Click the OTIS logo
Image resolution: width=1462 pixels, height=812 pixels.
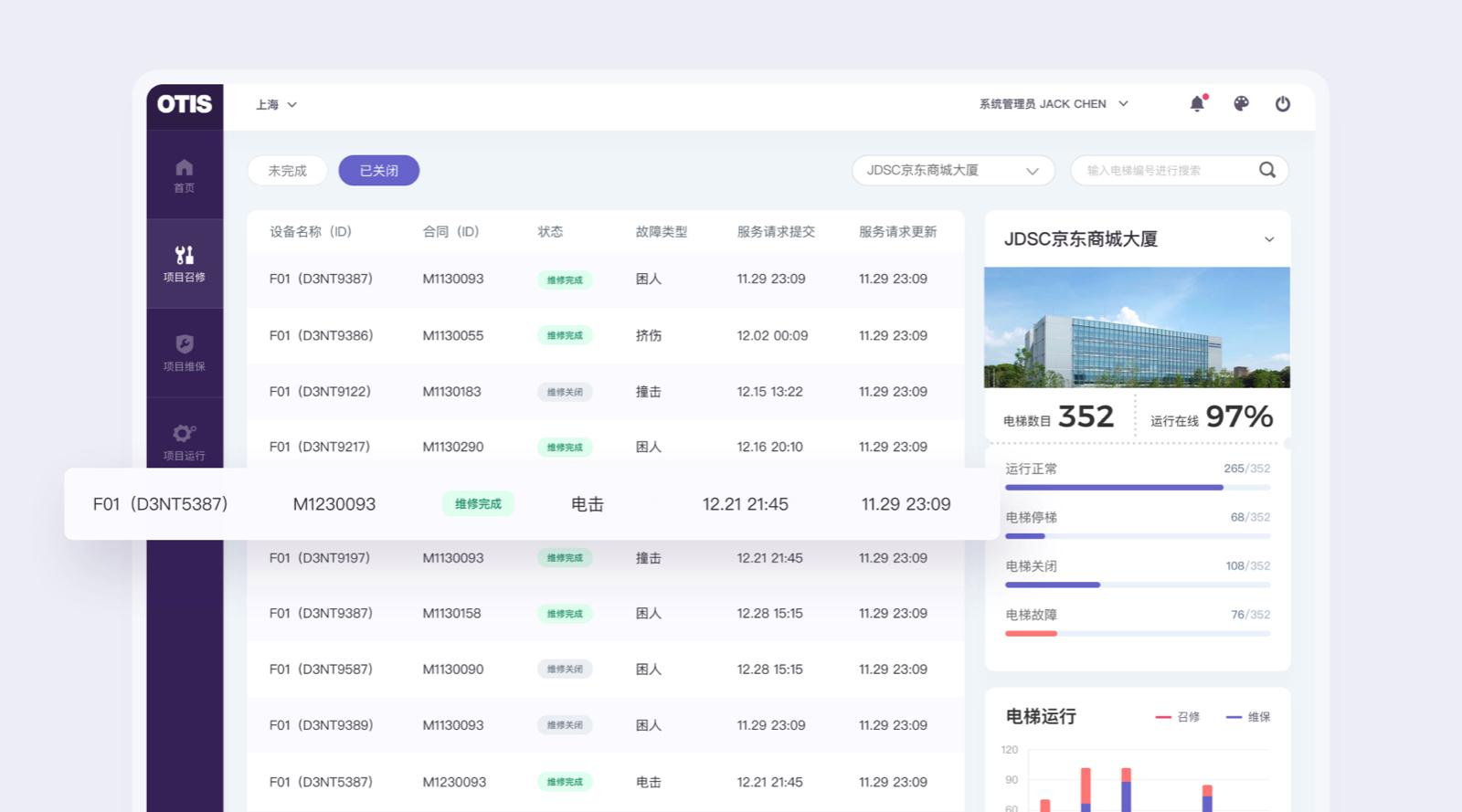click(185, 104)
